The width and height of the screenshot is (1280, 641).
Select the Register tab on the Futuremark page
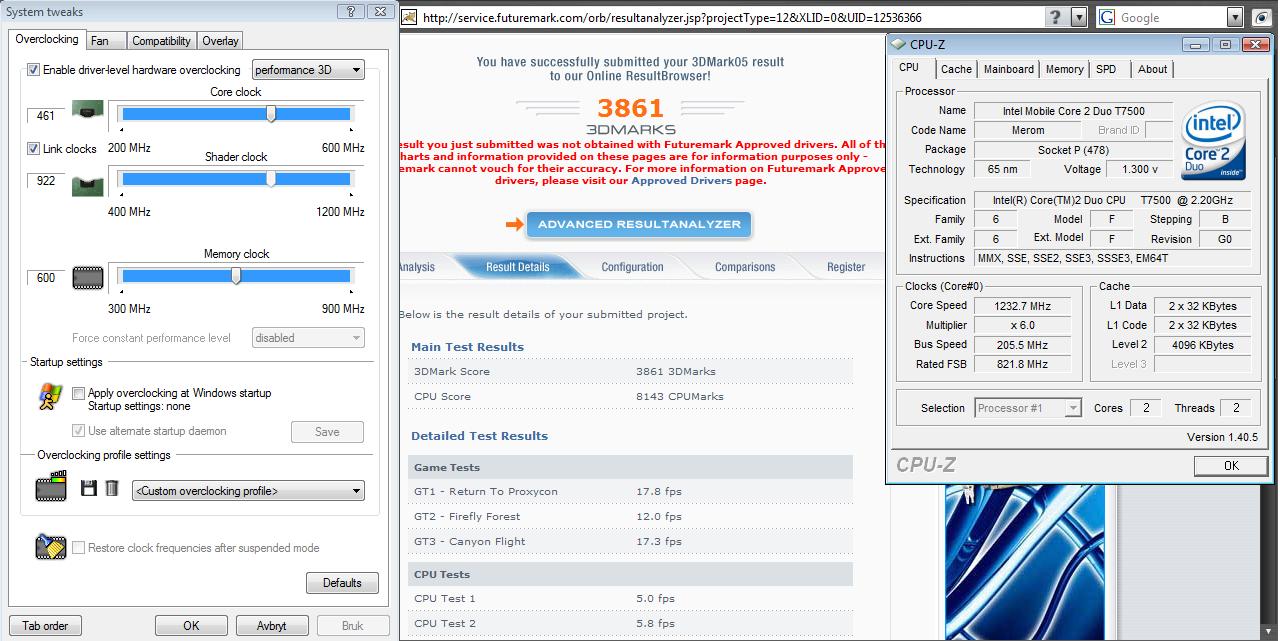click(846, 267)
